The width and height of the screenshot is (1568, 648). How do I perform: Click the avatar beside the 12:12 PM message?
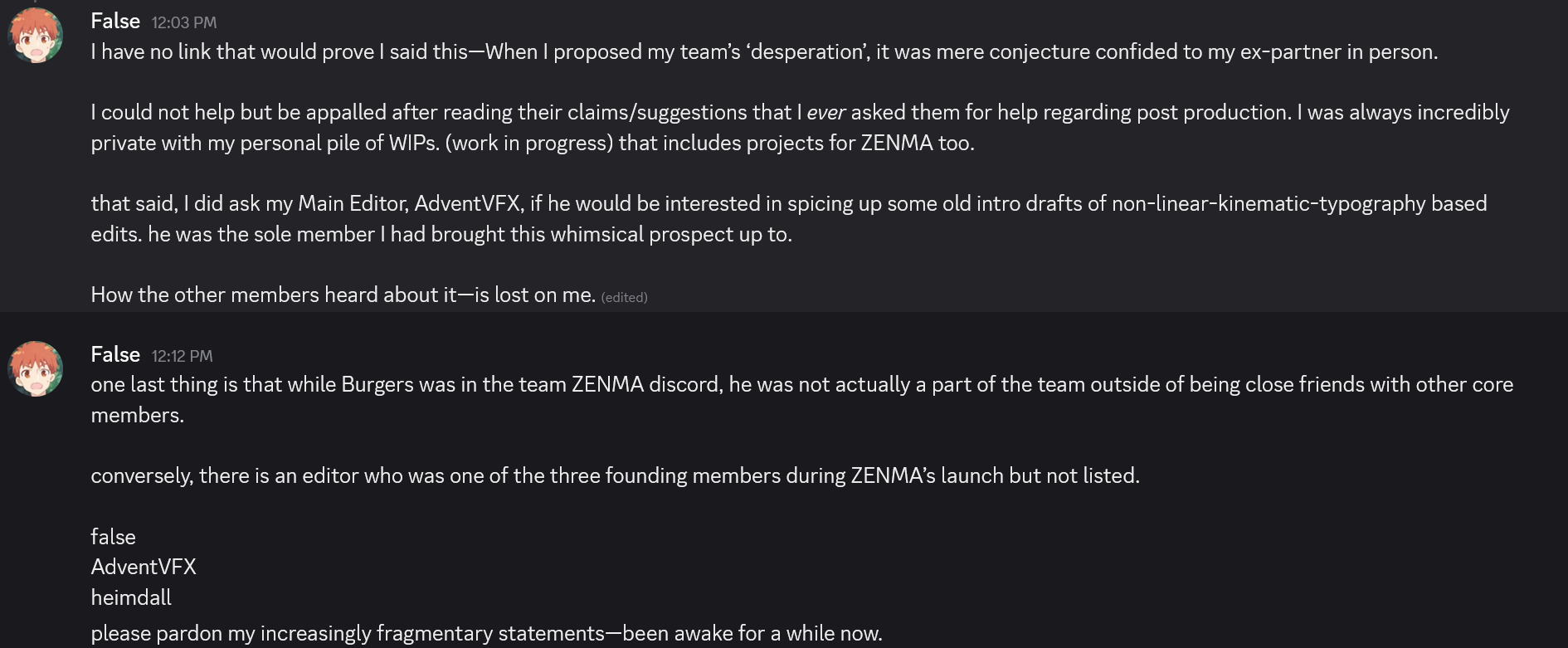(x=36, y=368)
